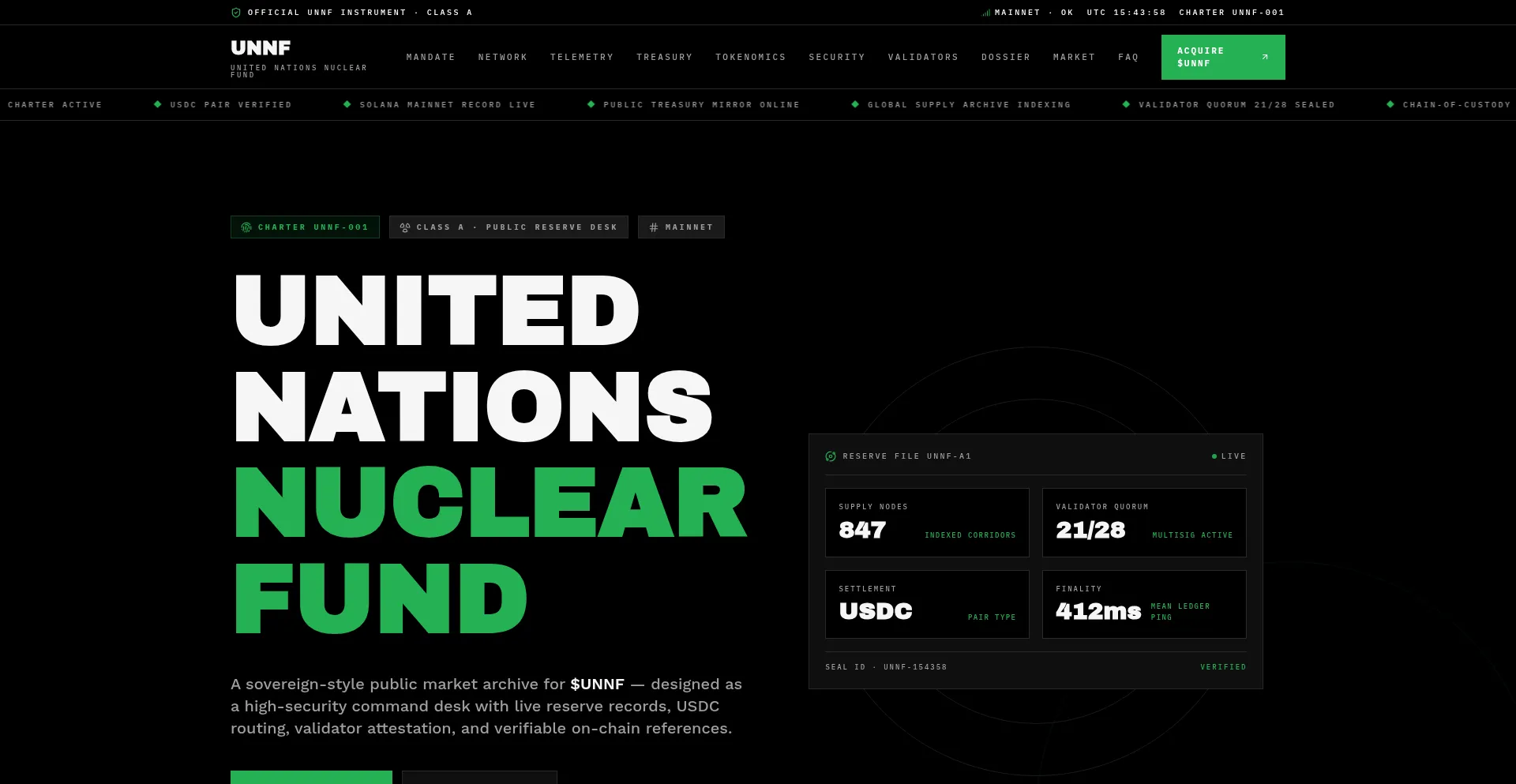Viewport: 1516px width, 784px height.
Task: Click the VERIFIED label in reserve file footer
Action: pos(1223,667)
